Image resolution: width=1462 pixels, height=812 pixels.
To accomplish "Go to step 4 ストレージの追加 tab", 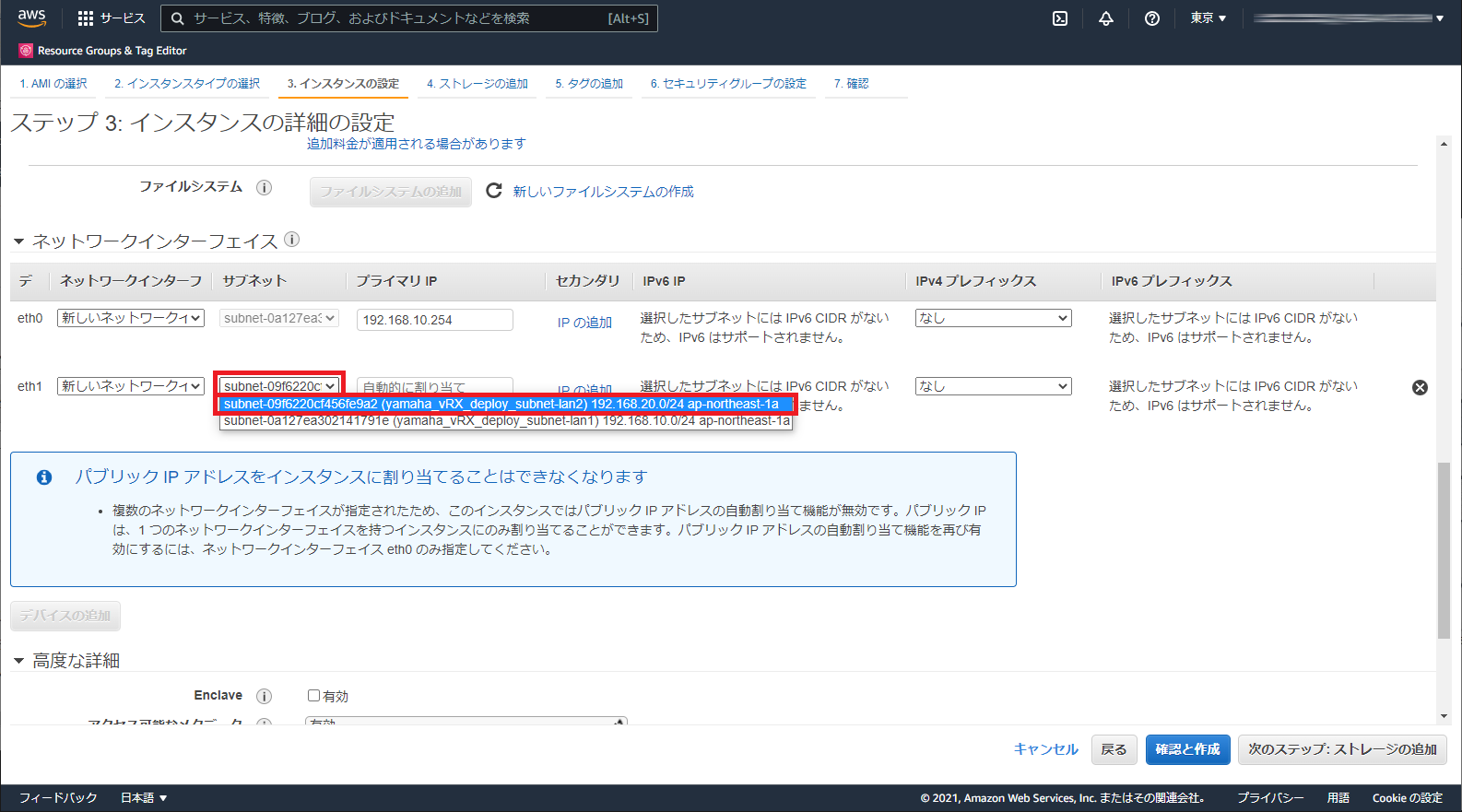I will coord(477,84).
